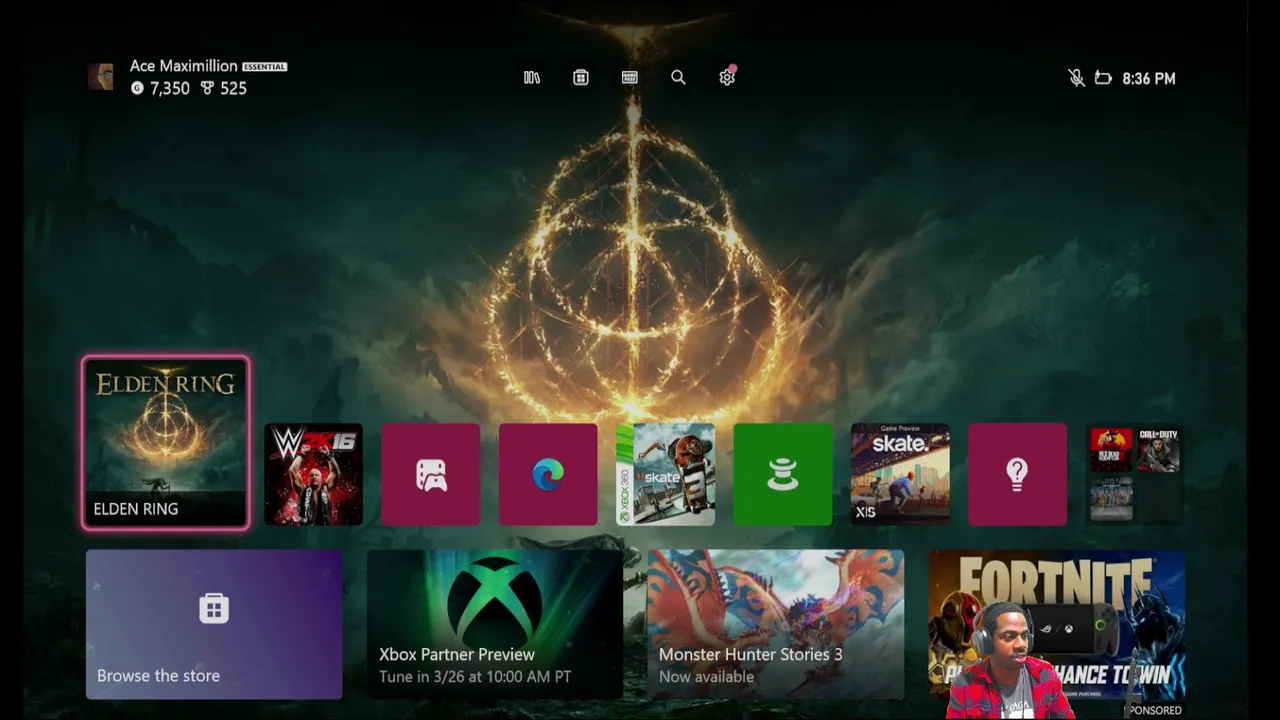
Task: Open the Settings gear icon
Action: pos(727,78)
